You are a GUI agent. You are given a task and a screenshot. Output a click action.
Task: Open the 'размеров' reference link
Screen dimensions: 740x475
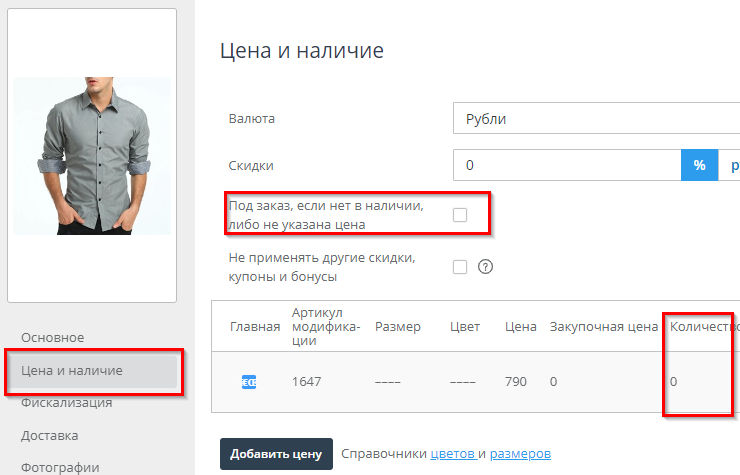(x=520, y=454)
